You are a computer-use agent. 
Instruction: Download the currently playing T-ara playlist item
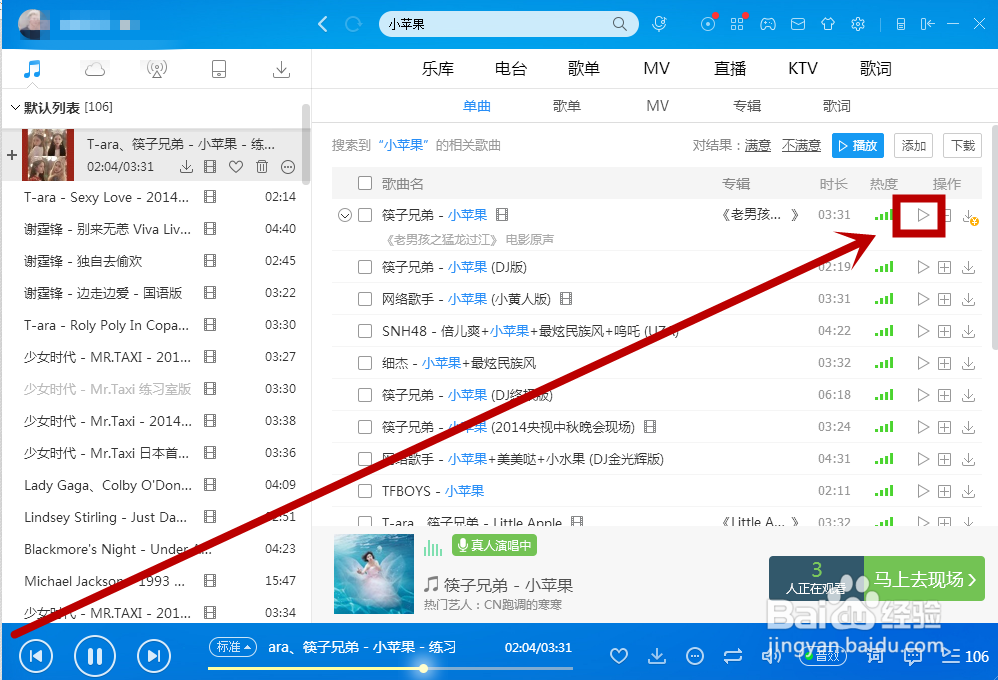click(x=186, y=167)
